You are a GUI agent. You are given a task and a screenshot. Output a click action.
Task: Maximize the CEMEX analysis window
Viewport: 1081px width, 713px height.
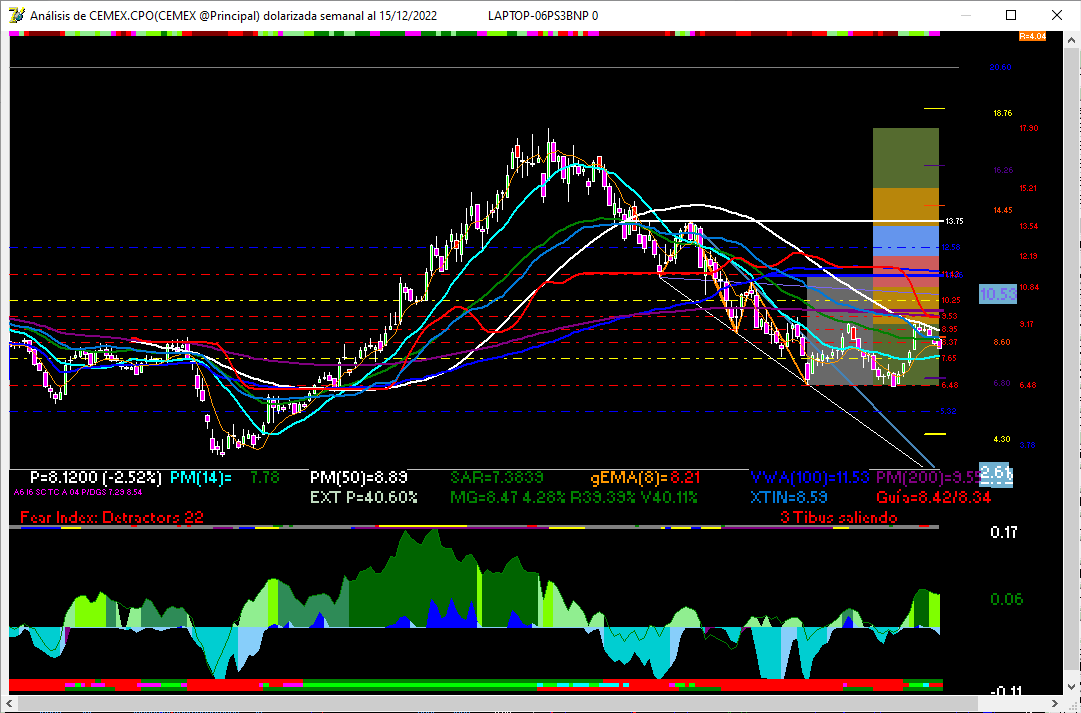pos(1011,15)
